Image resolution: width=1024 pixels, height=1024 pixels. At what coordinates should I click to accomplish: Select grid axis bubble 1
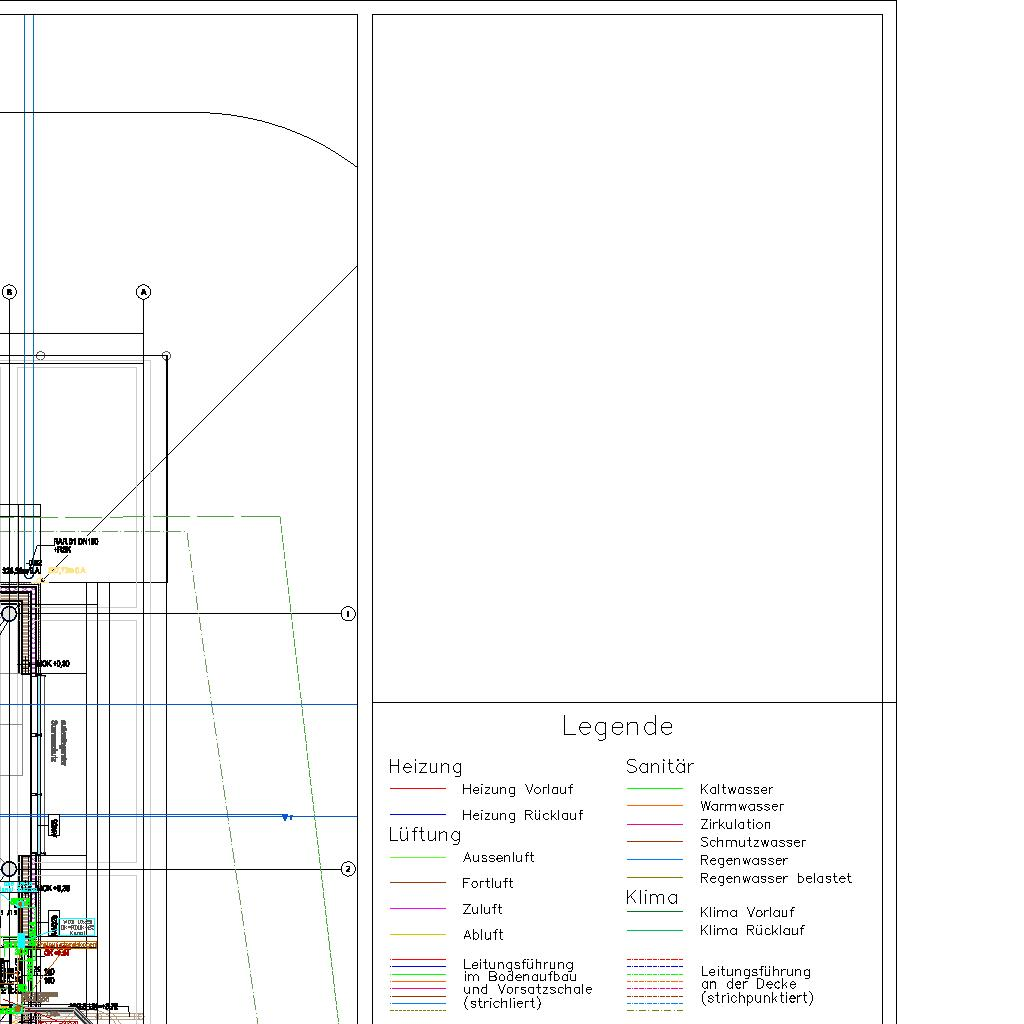pos(348,614)
